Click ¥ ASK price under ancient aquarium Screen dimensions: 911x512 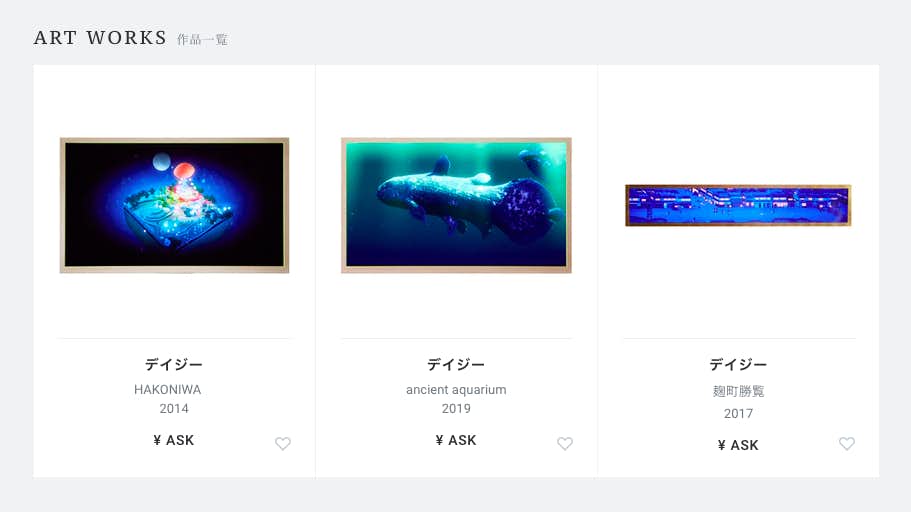(x=456, y=440)
